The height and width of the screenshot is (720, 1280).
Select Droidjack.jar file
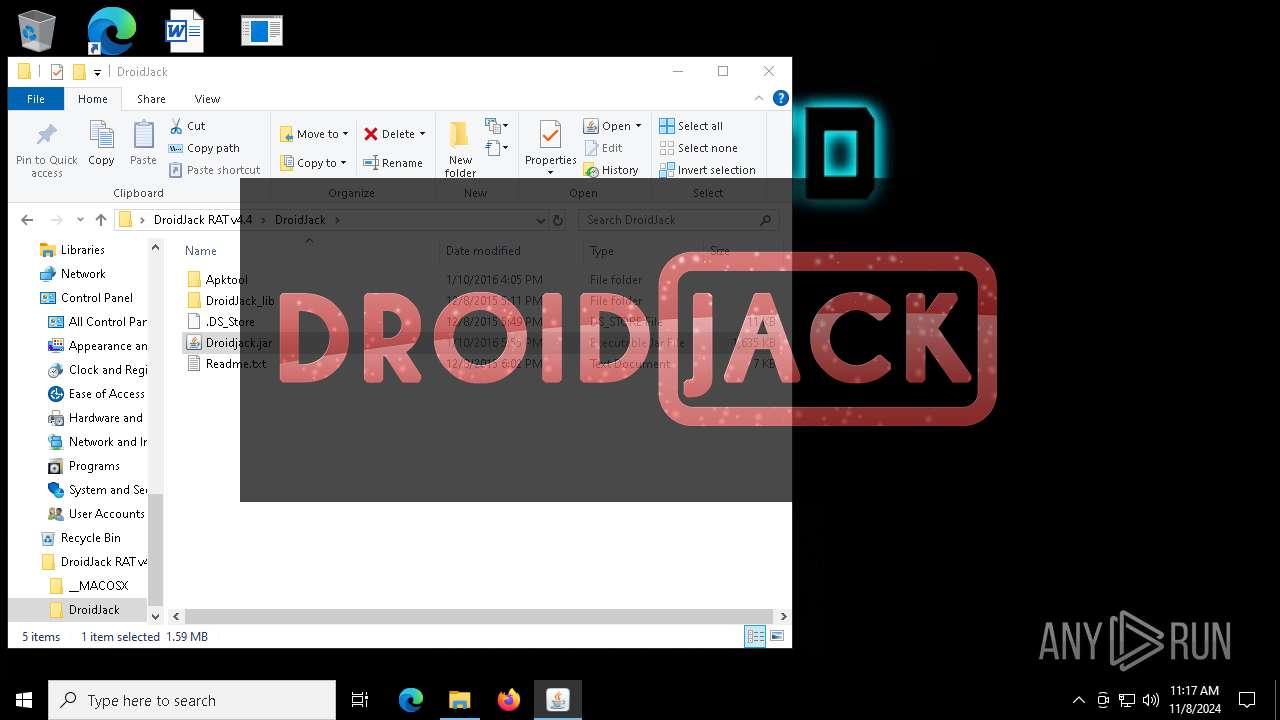tap(238, 343)
